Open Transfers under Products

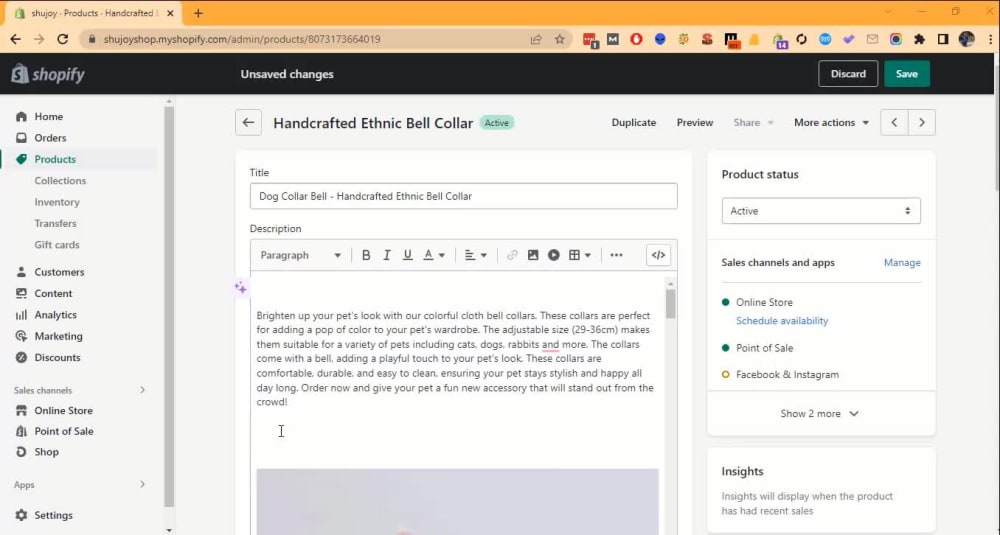(x=55, y=223)
